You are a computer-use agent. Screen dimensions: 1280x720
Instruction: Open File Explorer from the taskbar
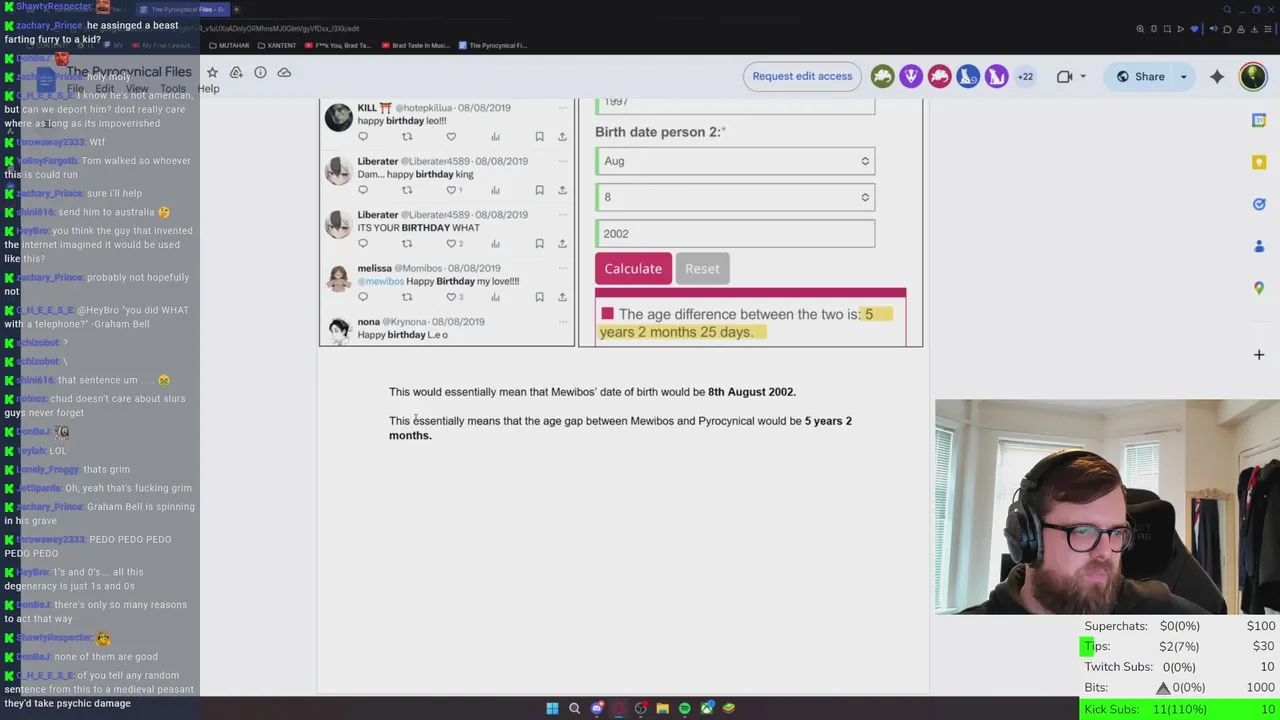tap(662, 708)
